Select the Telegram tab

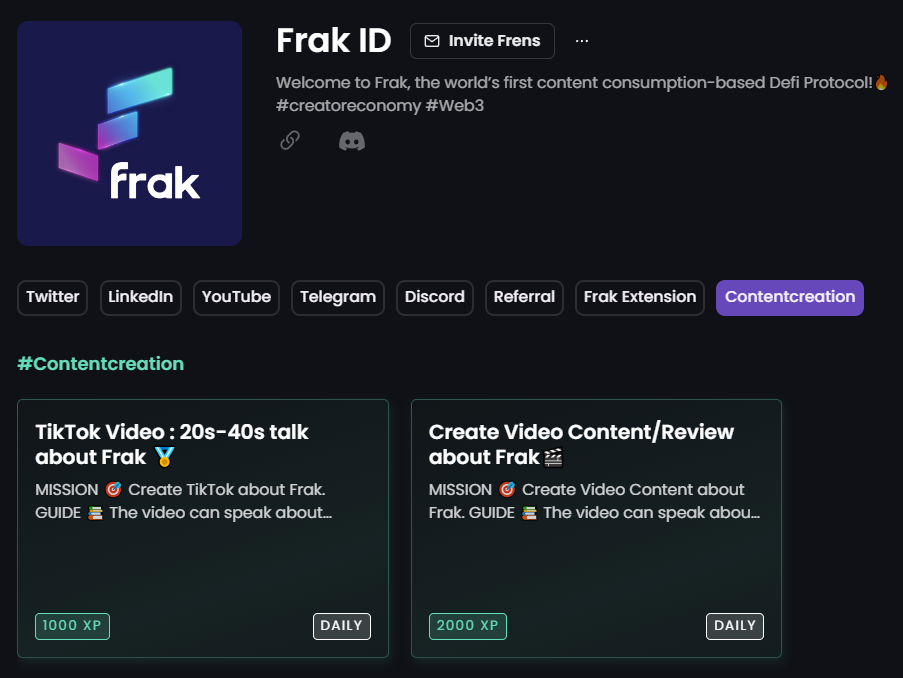pos(337,297)
